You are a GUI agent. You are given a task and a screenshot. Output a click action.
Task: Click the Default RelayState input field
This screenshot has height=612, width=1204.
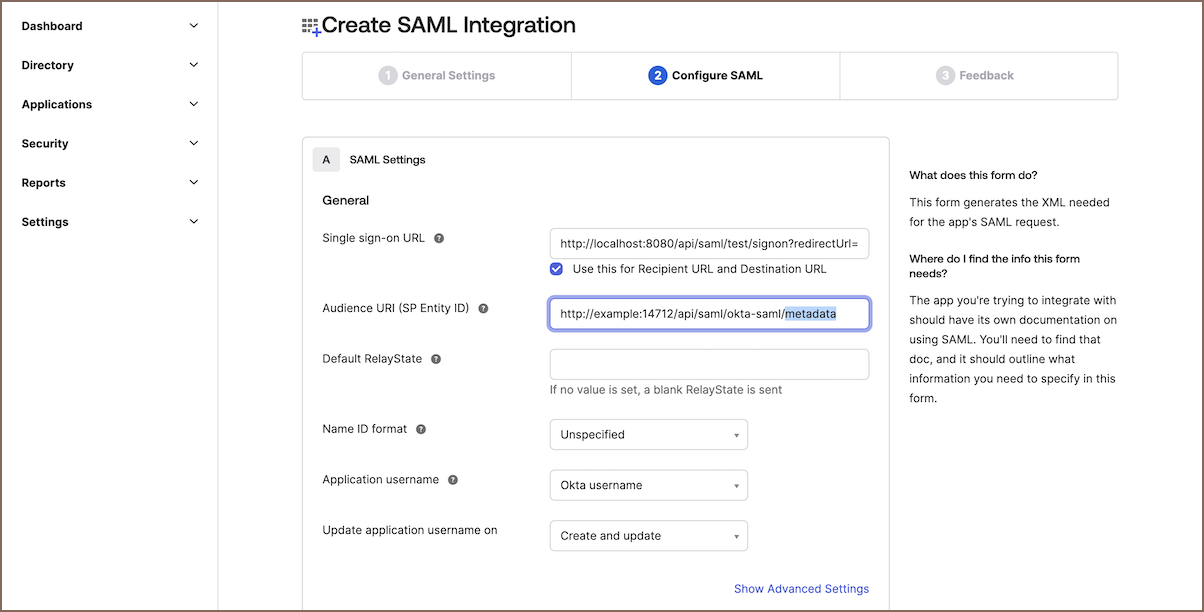pos(709,364)
